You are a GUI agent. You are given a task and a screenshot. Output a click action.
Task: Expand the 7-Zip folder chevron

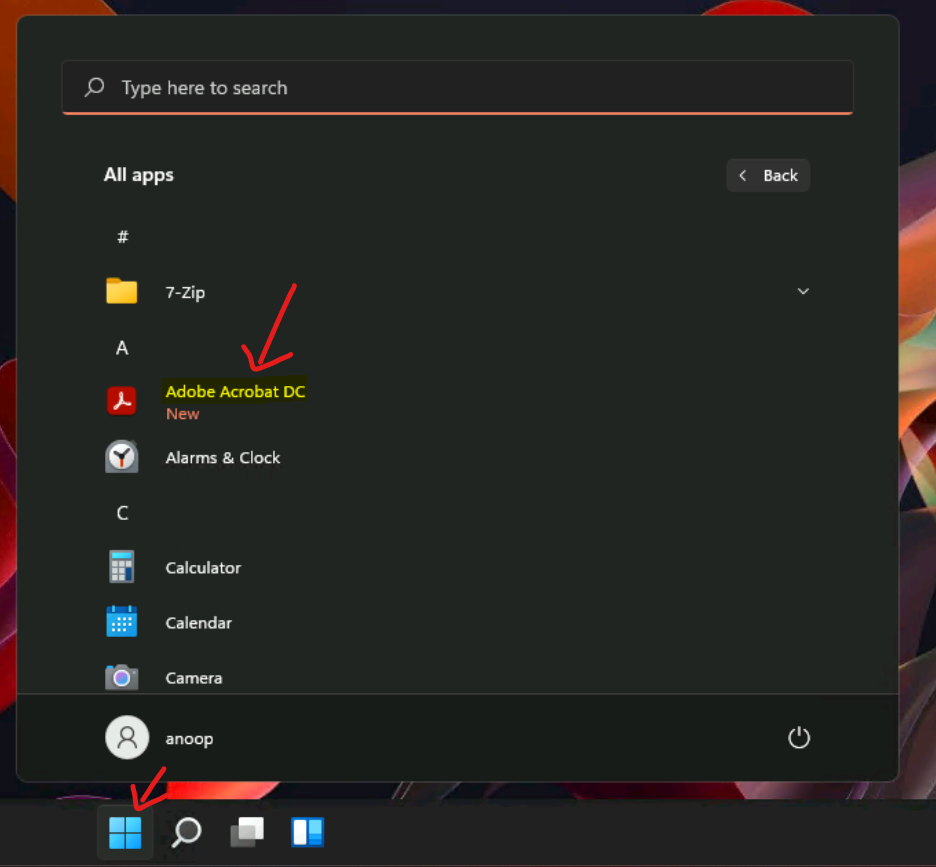click(x=803, y=291)
